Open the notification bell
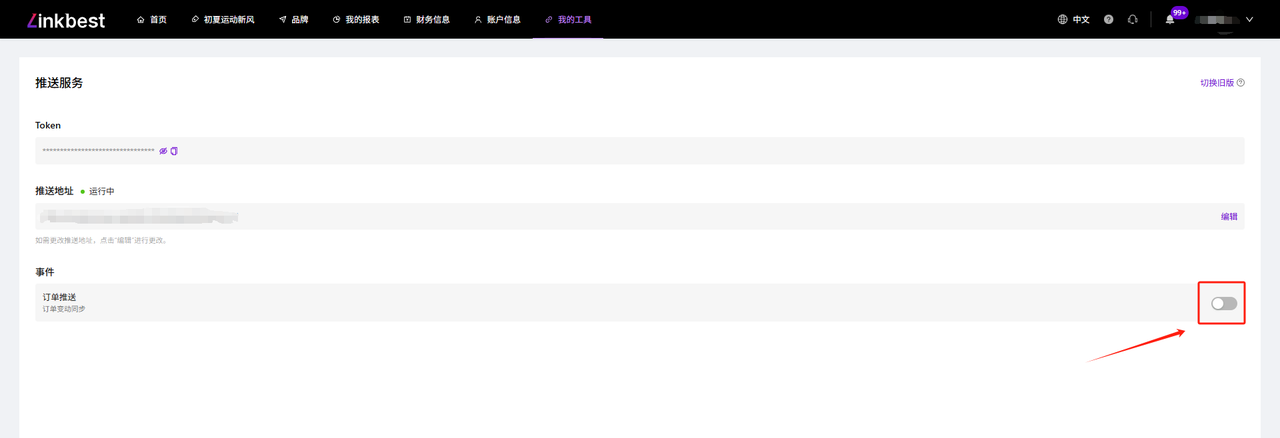 (x=1169, y=20)
